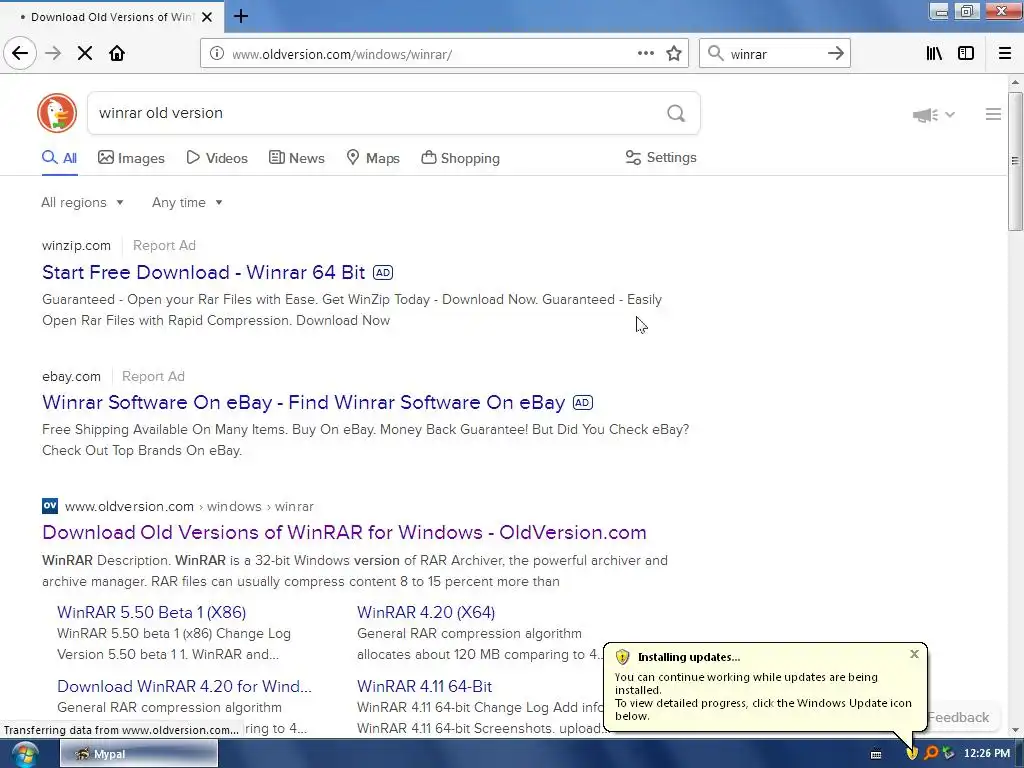Click the Windows Update shield tray icon
This screenshot has height=768, width=1024.
tap(912, 753)
